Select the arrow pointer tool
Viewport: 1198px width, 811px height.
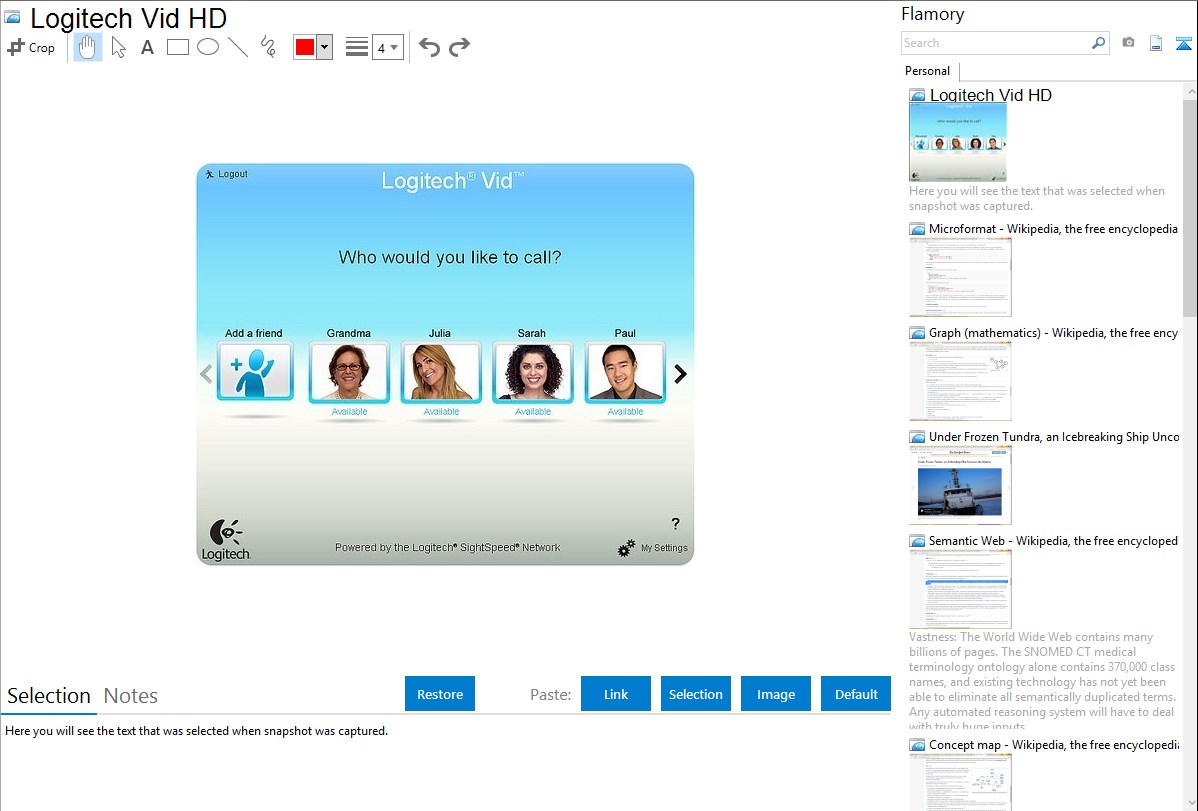[x=118, y=47]
